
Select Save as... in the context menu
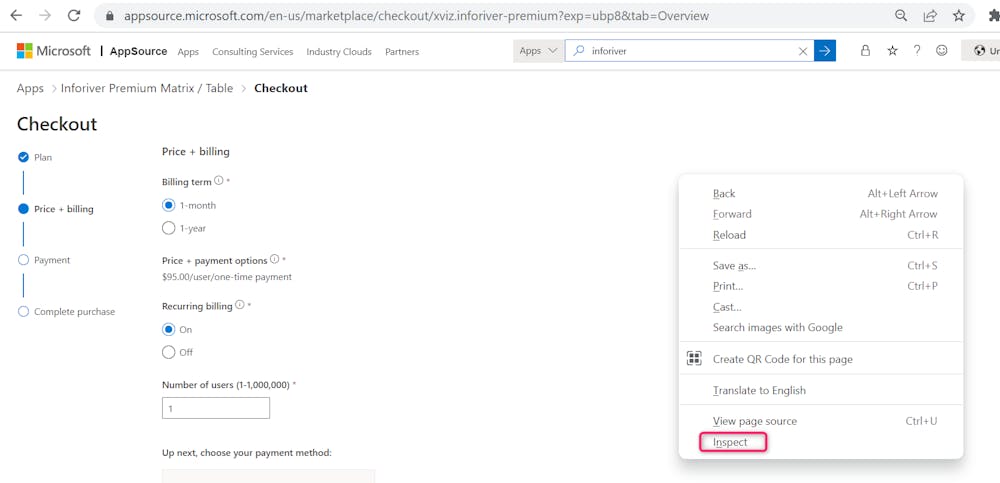[821, 265]
